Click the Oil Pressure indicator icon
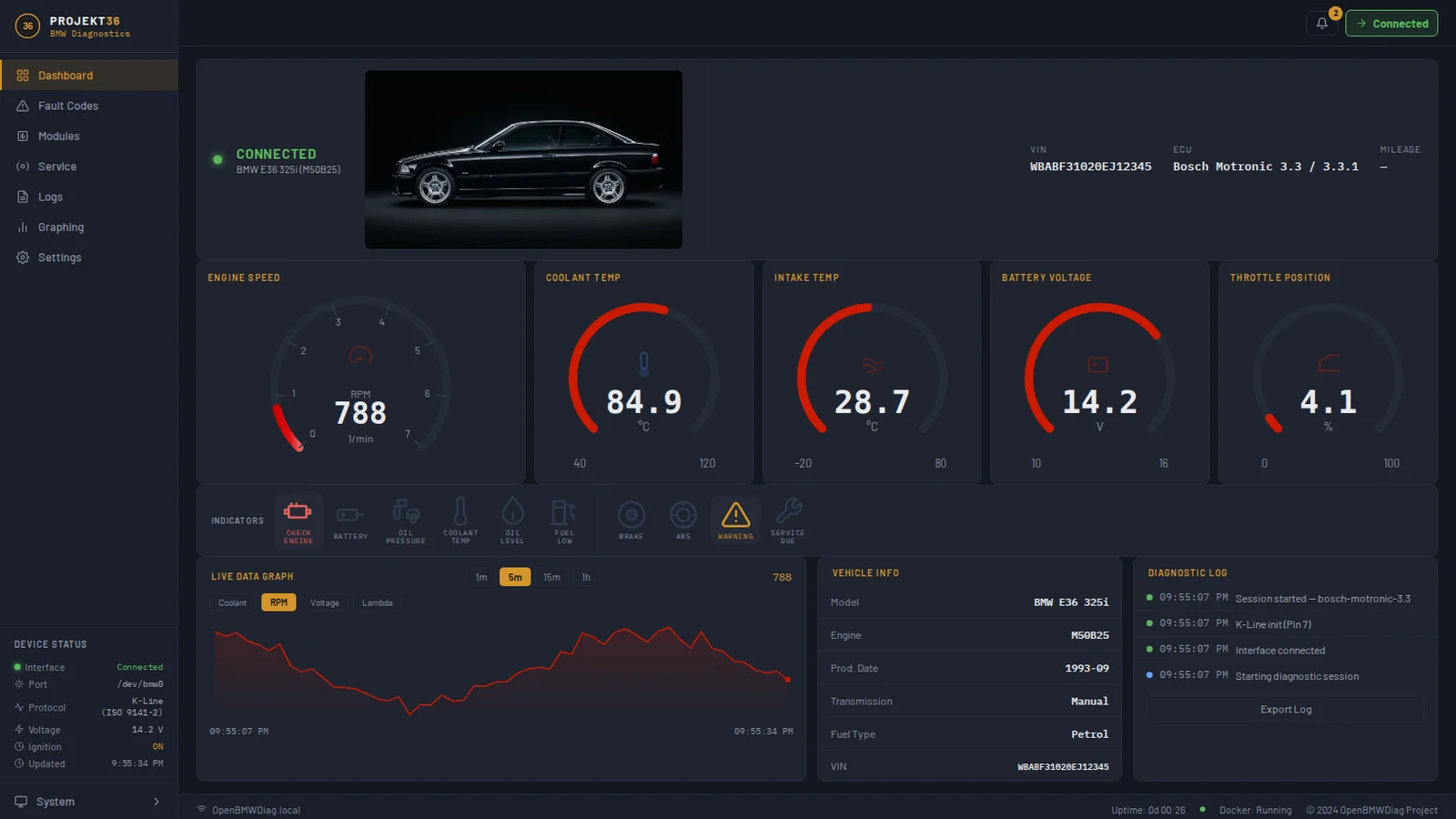This screenshot has width=1456, height=819. 405,511
